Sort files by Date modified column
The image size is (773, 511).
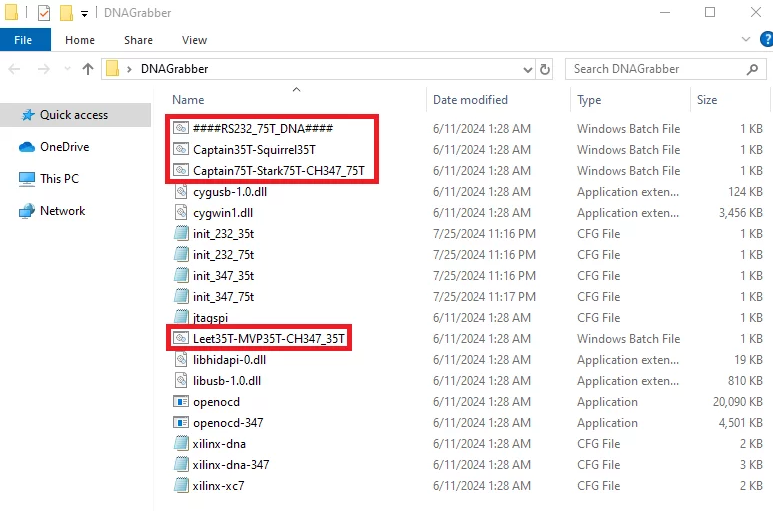[x=470, y=100]
